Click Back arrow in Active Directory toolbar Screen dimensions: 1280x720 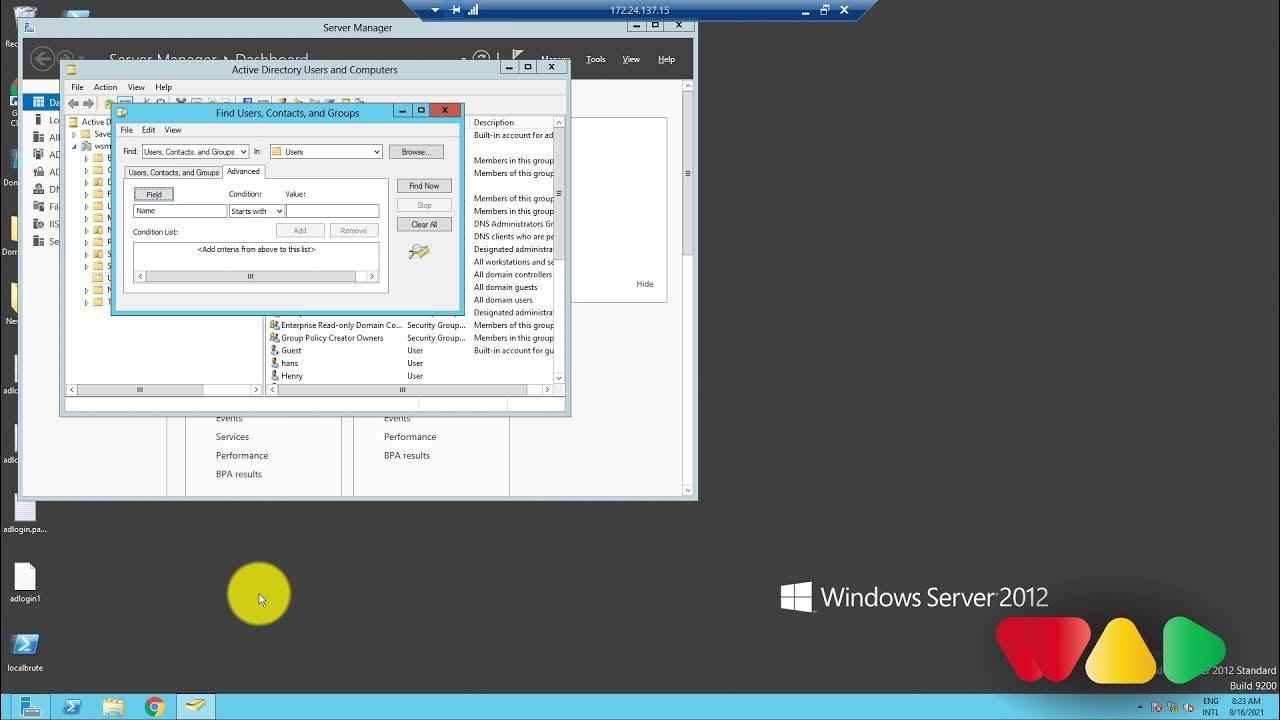pyautogui.click(x=73, y=103)
